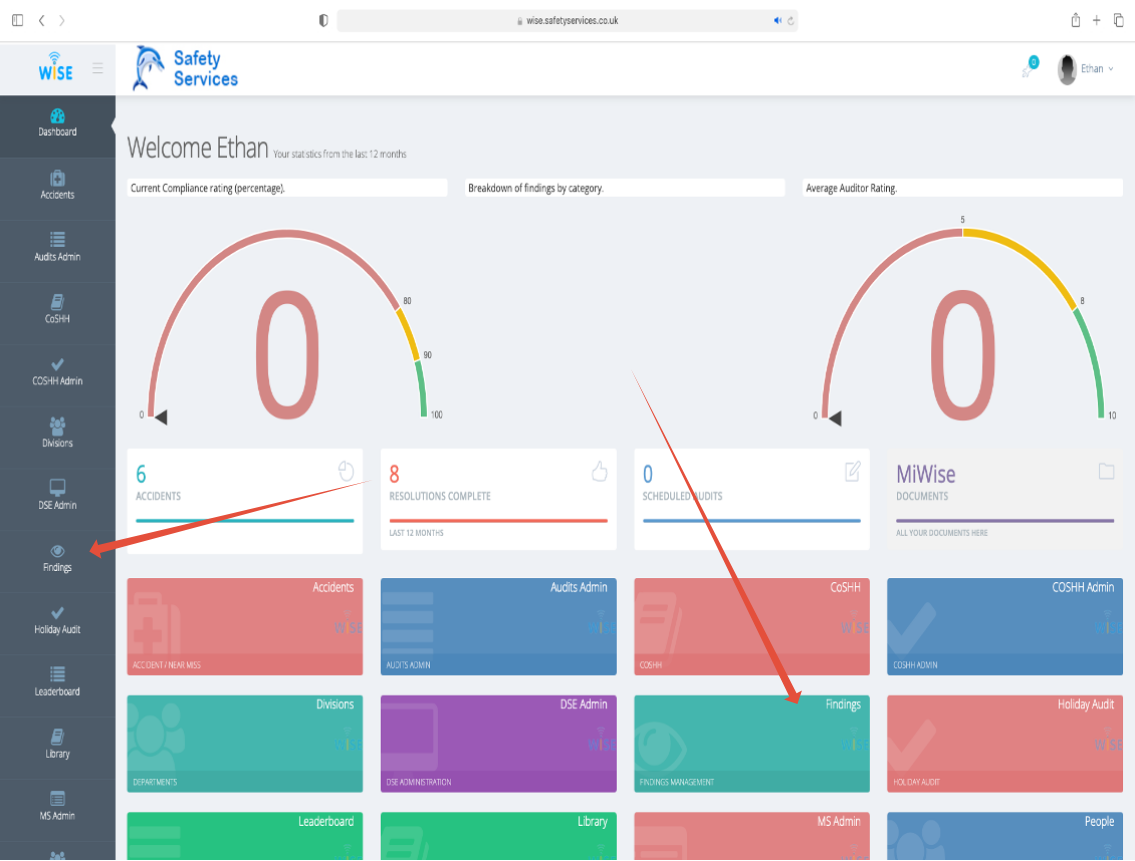
Task: Go back in browser history
Action: (41, 20)
